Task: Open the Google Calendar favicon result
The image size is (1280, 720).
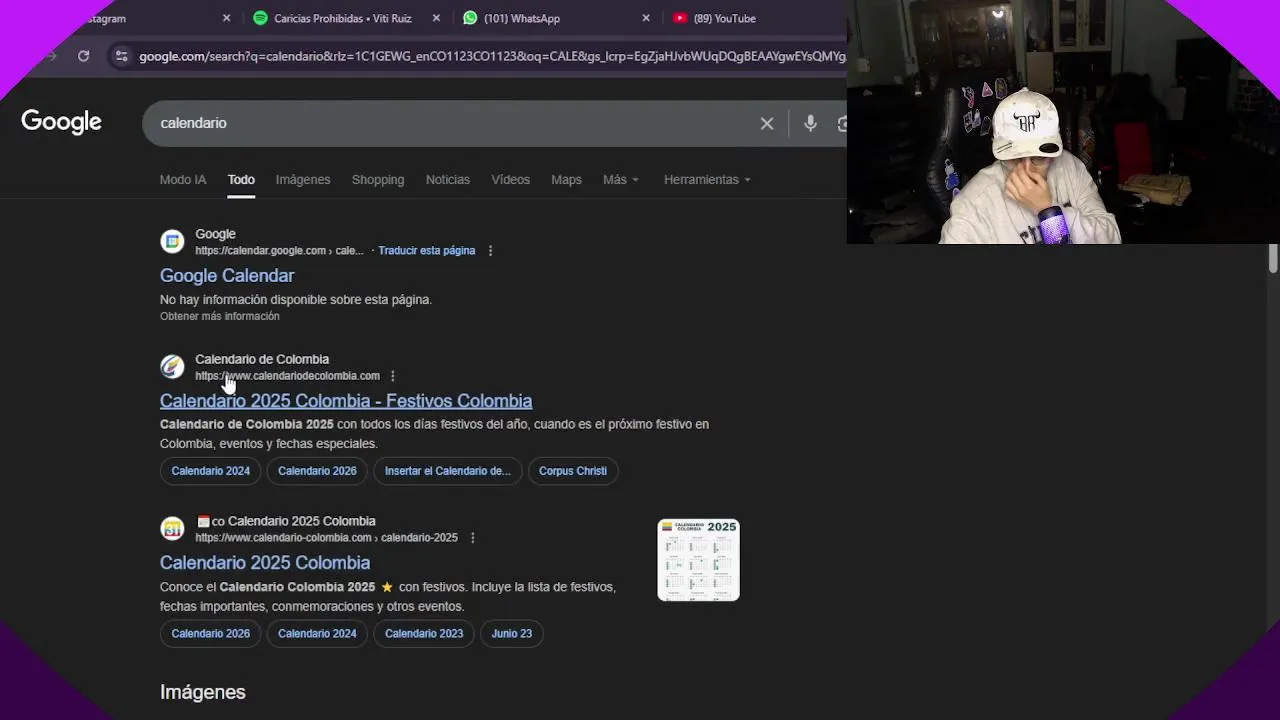Action: click(x=172, y=241)
